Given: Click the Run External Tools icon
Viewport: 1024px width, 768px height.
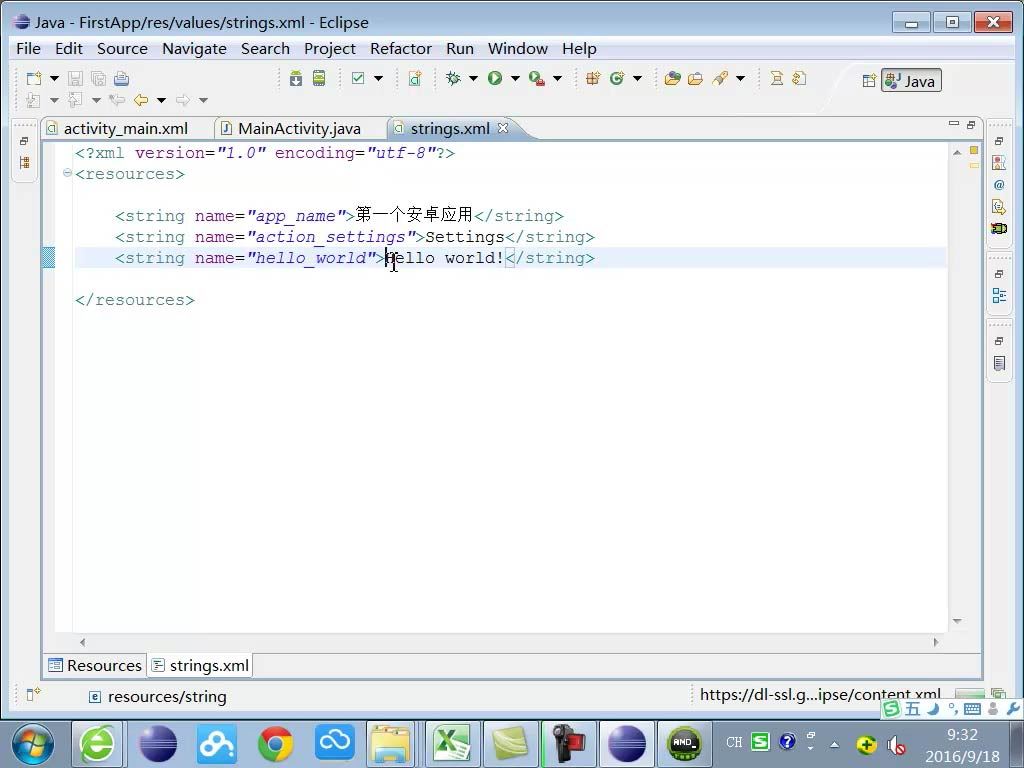Looking at the screenshot, I should click(x=537, y=78).
